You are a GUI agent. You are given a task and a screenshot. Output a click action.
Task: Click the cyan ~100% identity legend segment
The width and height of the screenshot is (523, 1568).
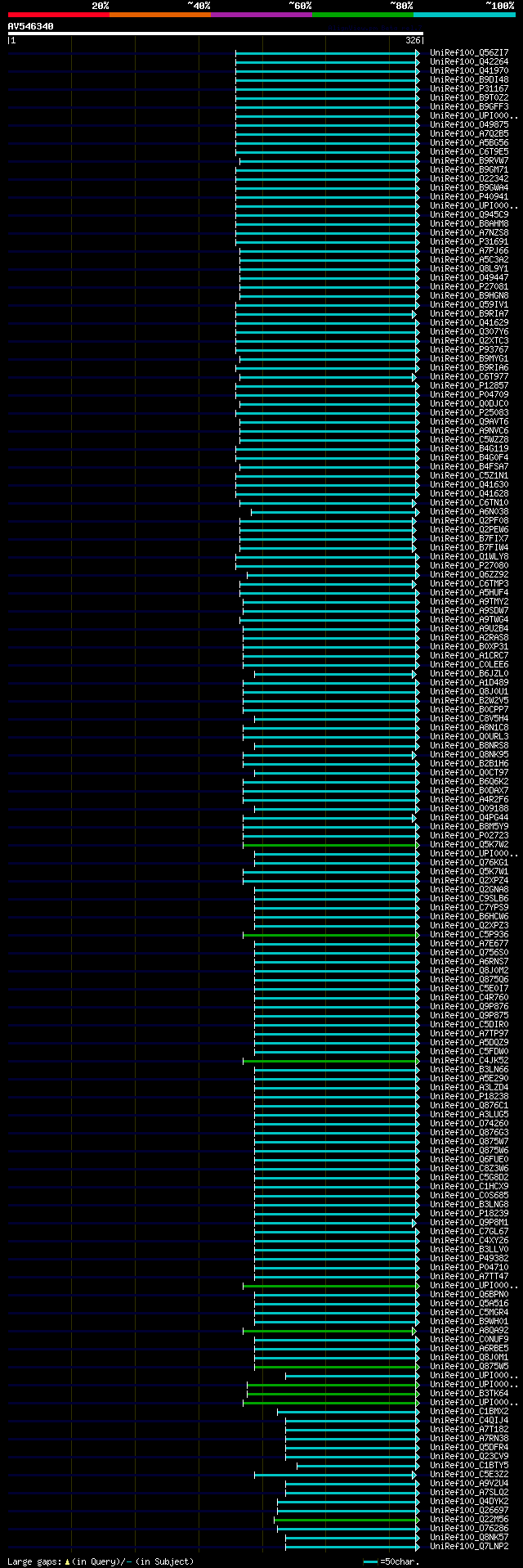point(464,15)
